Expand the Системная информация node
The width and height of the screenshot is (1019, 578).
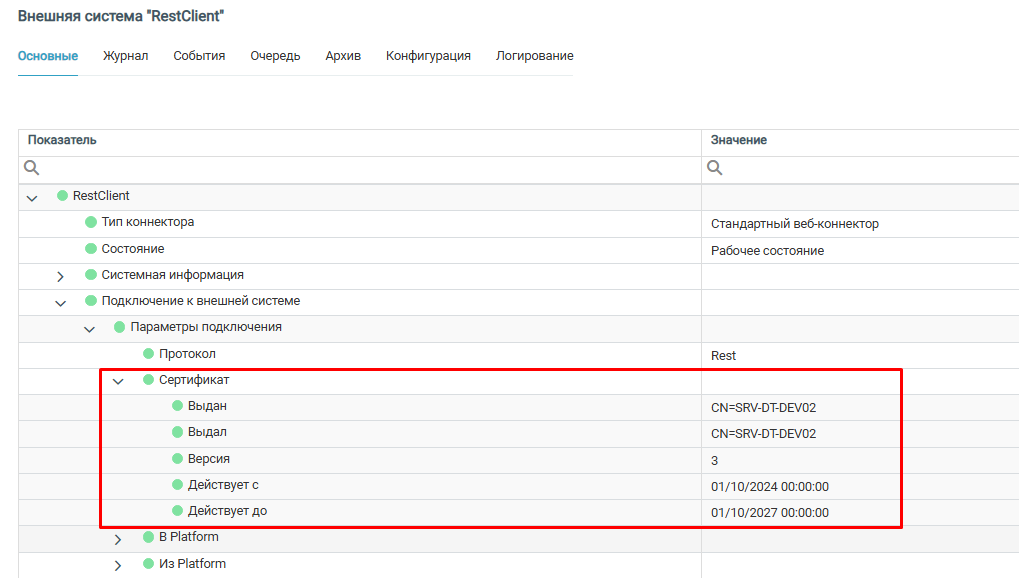(61, 276)
